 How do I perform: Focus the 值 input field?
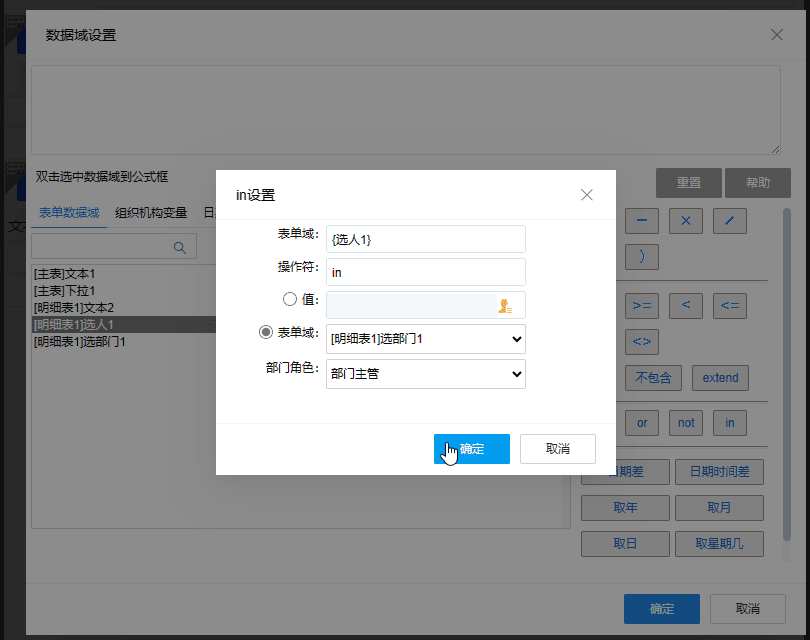click(x=412, y=305)
